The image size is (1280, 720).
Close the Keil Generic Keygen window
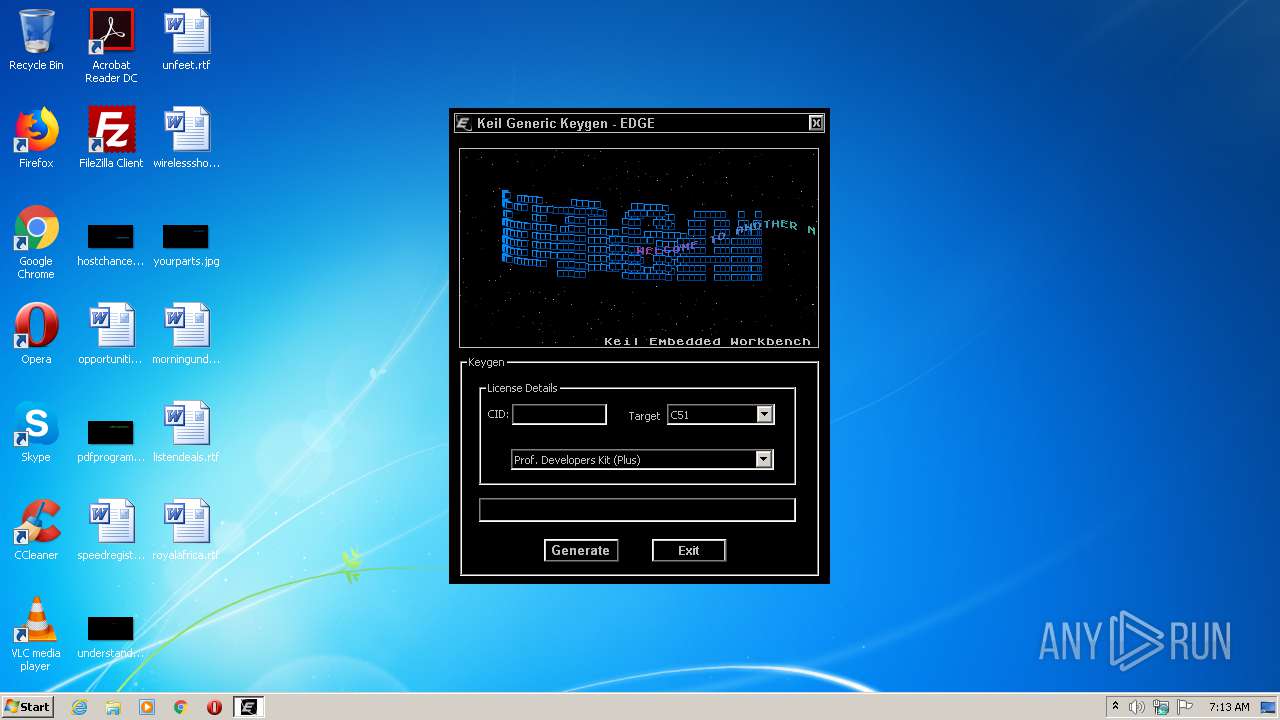click(816, 123)
